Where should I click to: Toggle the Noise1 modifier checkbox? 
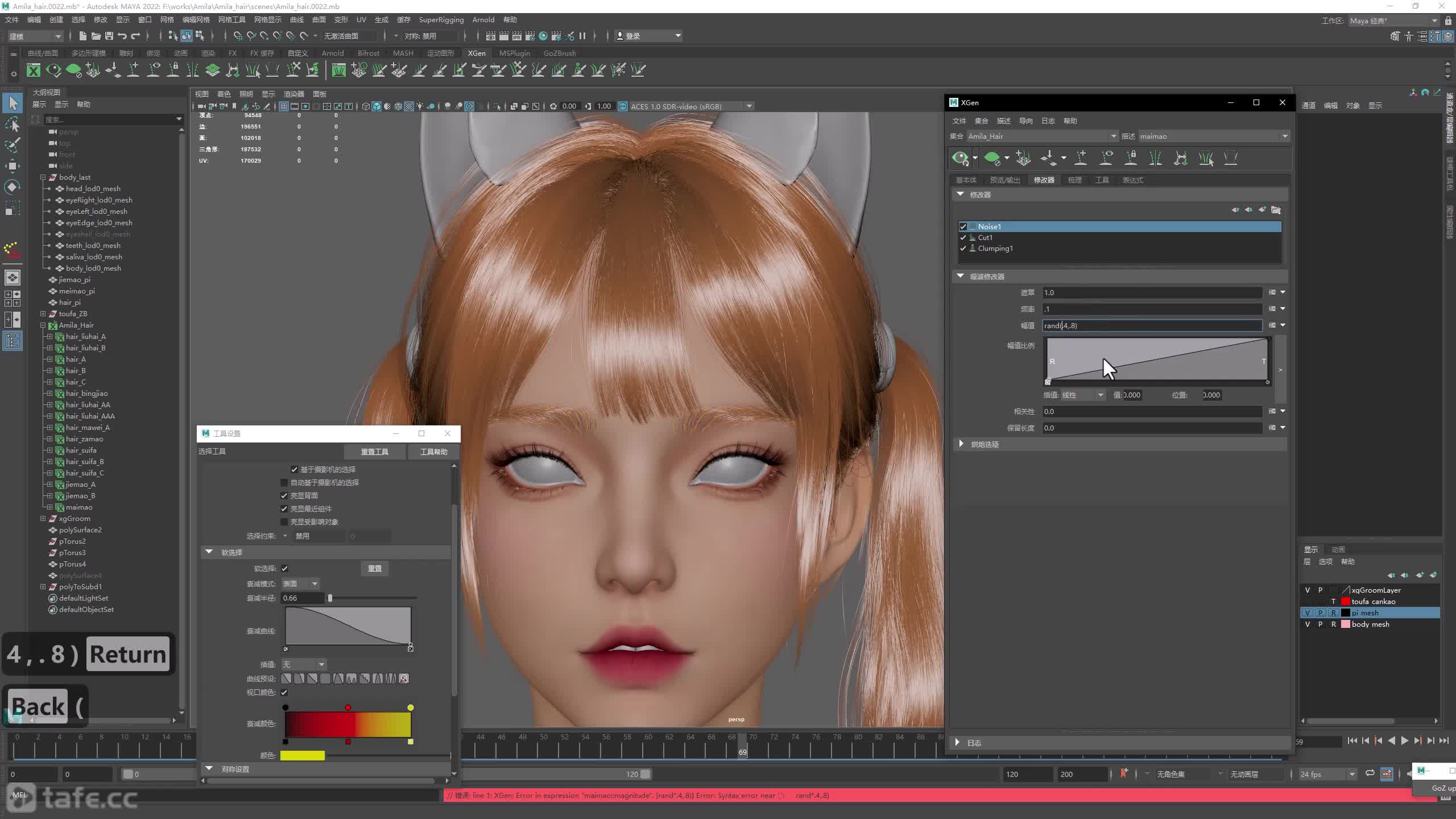point(963,226)
